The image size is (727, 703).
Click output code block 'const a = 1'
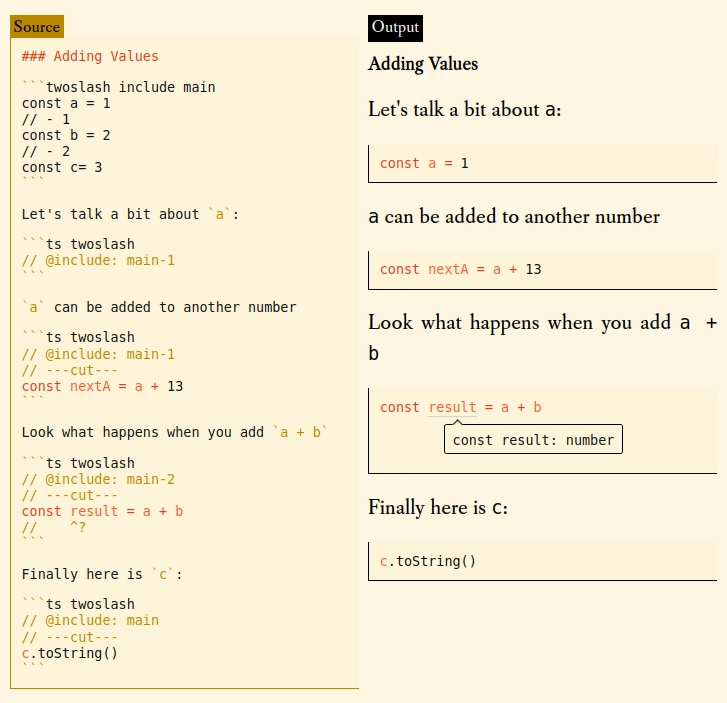pyautogui.click(x=542, y=164)
